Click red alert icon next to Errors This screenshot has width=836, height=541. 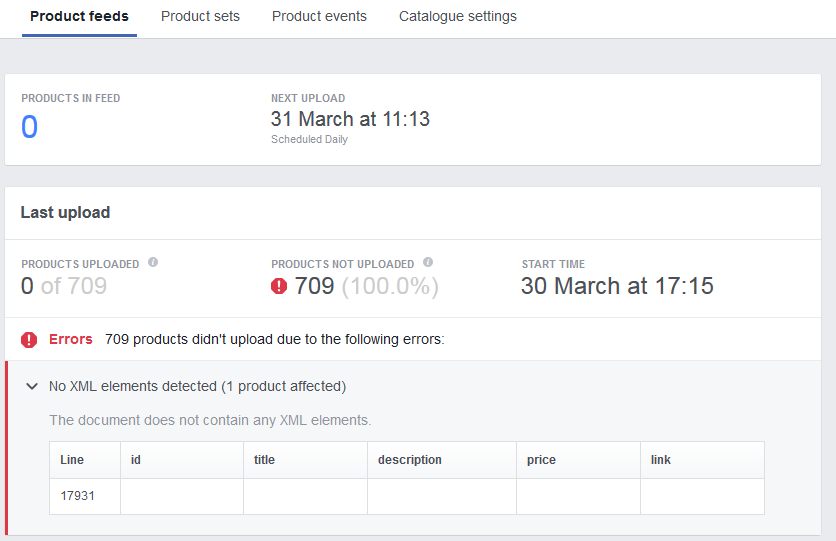[29, 340]
